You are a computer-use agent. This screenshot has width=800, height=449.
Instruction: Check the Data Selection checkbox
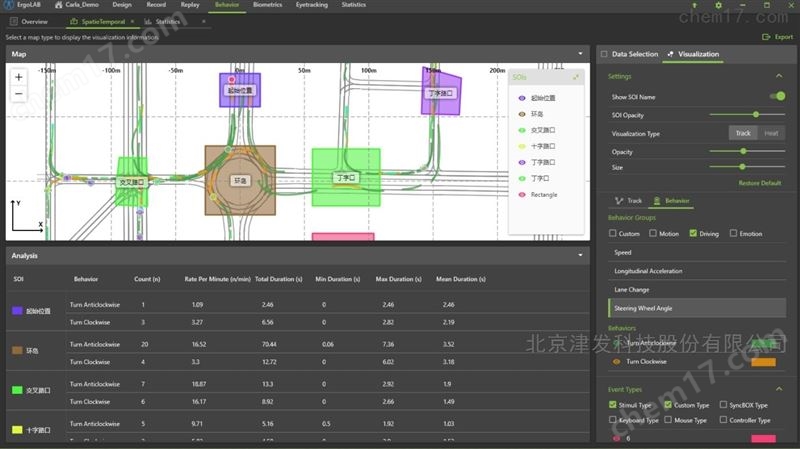coord(604,54)
